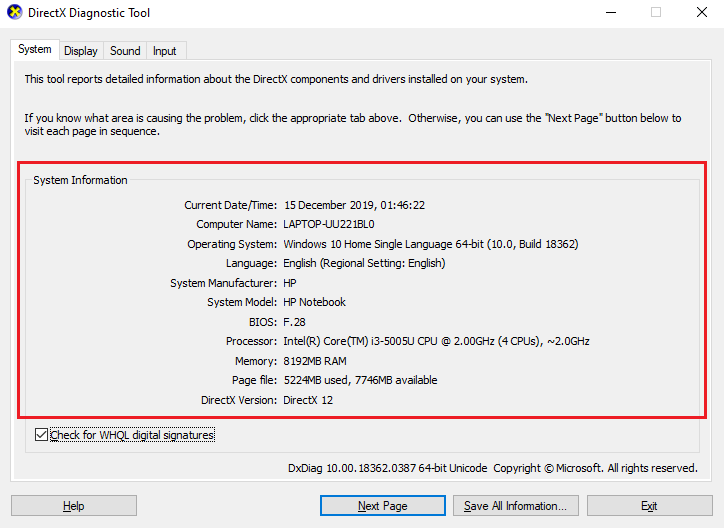Click the Current Date/Time label

[x=230, y=205]
